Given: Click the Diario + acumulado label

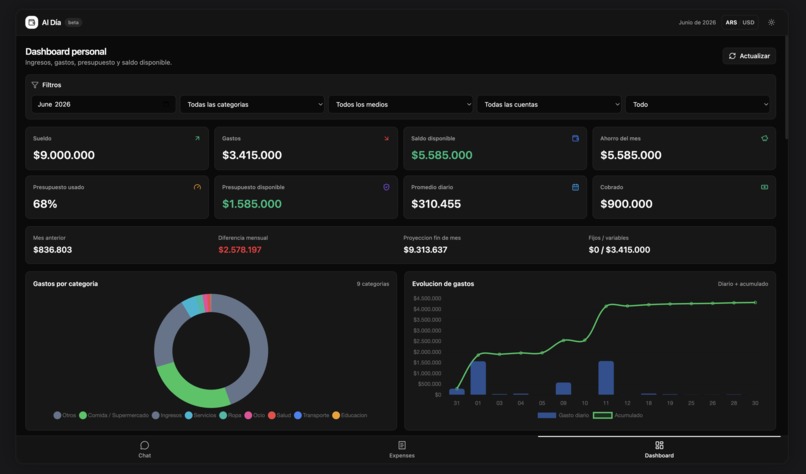Looking at the screenshot, I should [x=743, y=284].
